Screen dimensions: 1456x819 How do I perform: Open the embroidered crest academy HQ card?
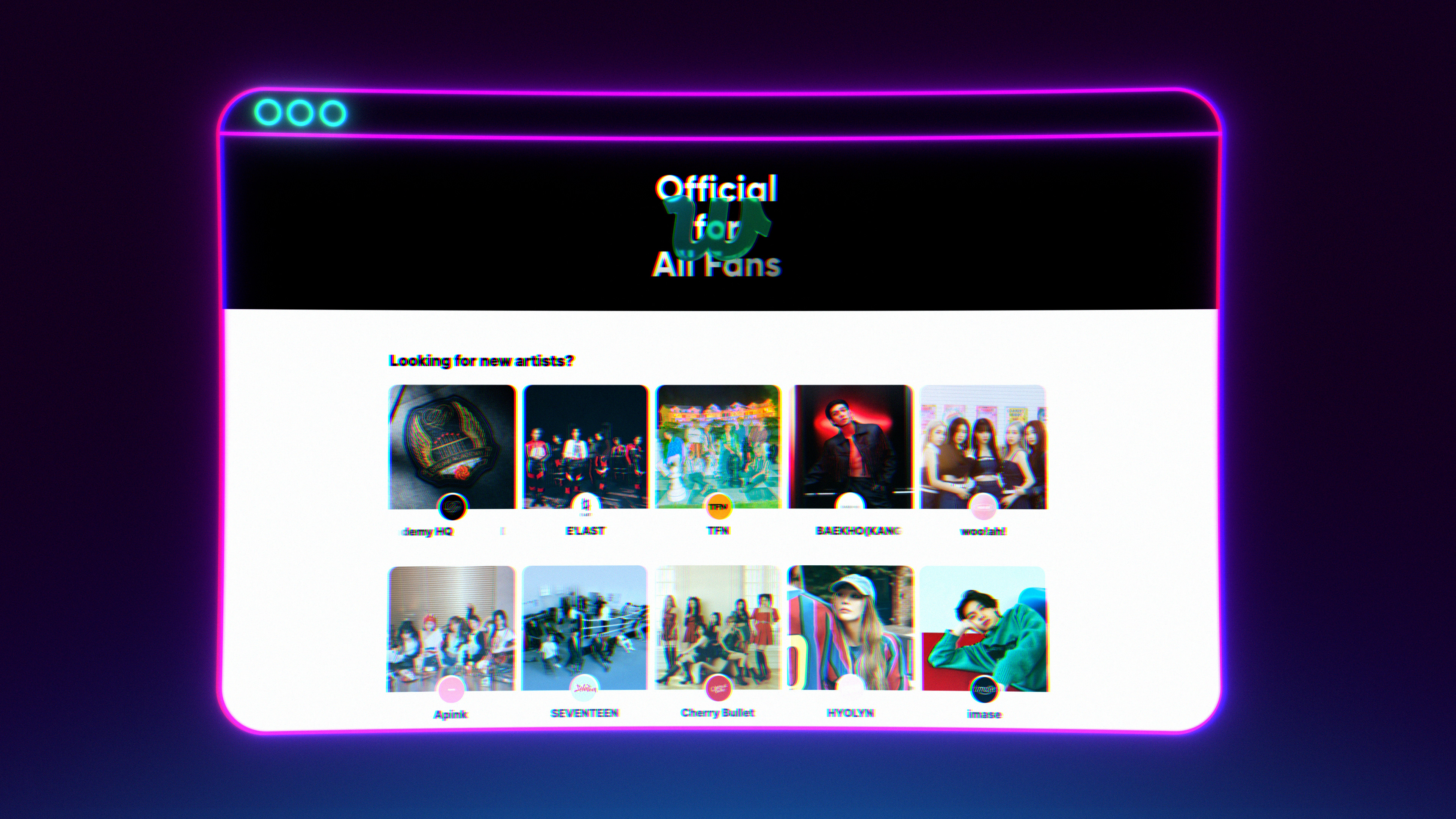(x=452, y=447)
